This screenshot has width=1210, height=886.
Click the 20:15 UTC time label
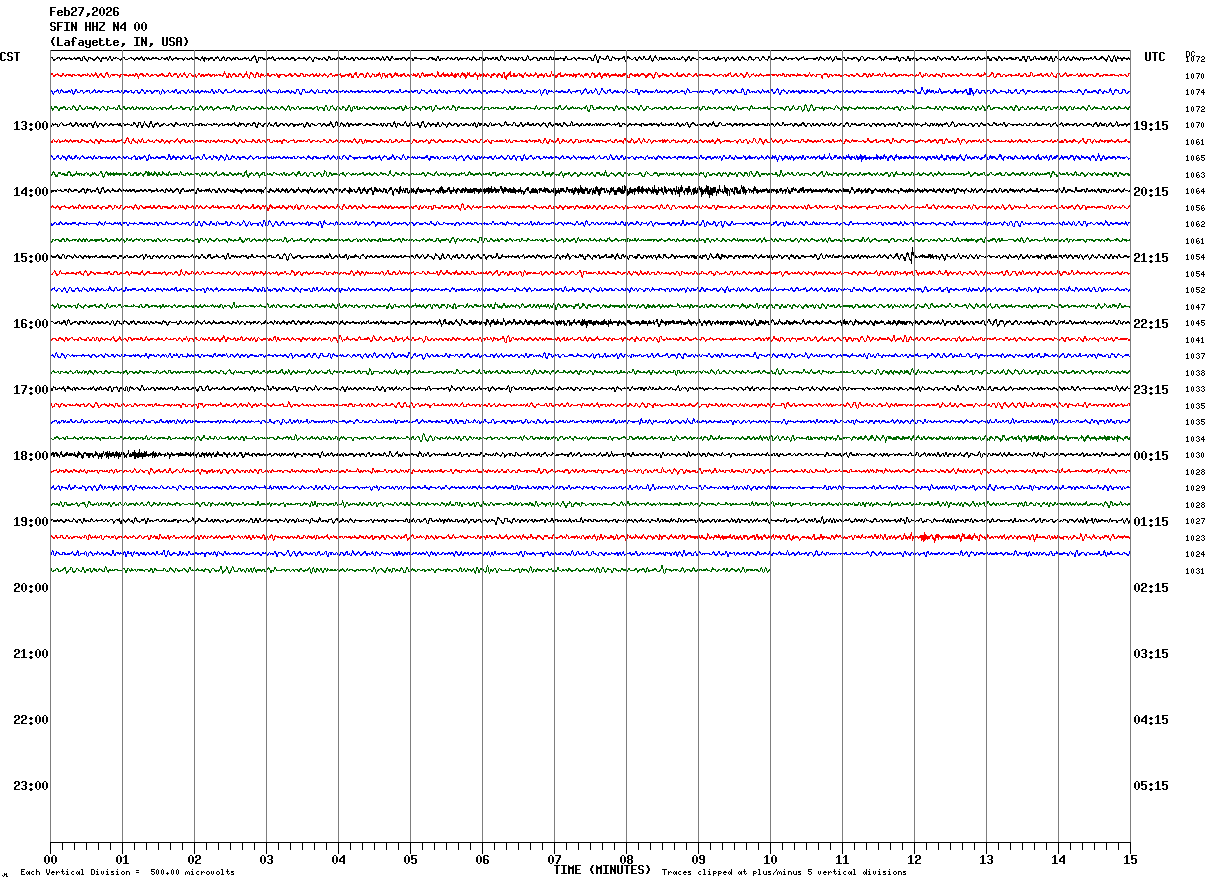1151,192
